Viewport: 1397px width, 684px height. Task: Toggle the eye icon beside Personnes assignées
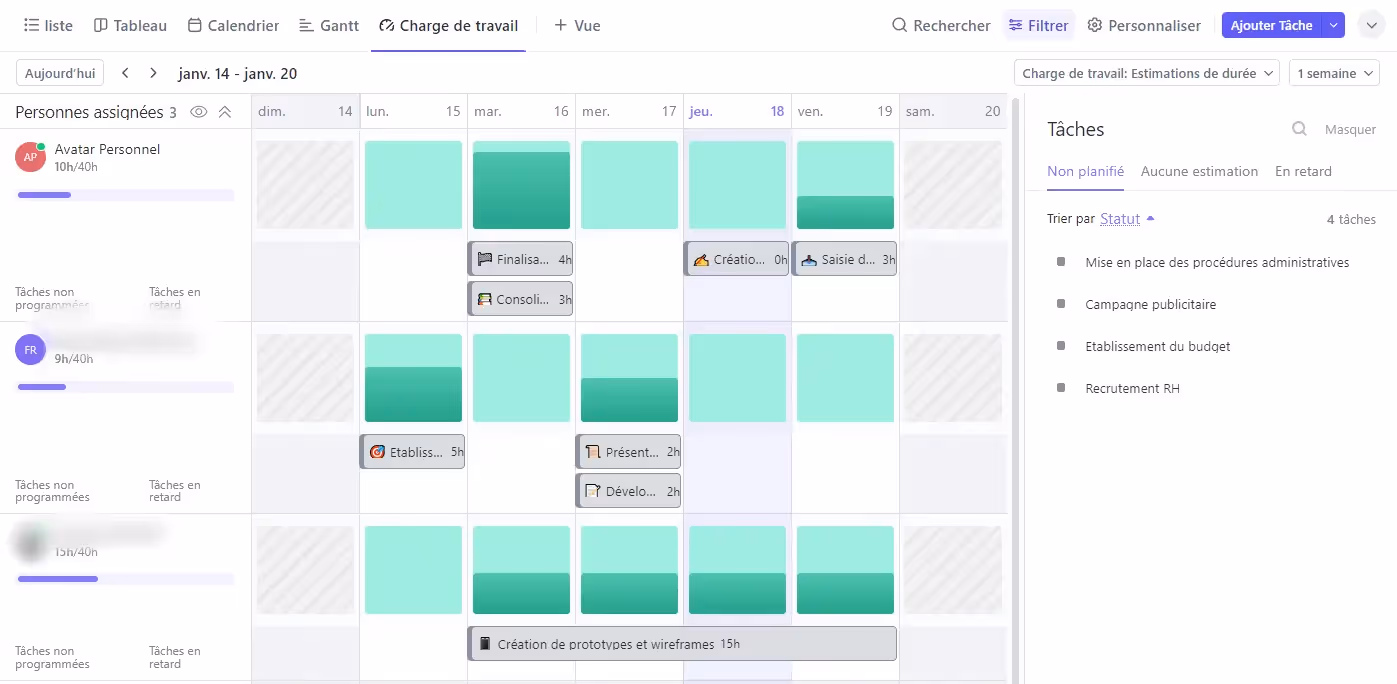pyautogui.click(x=197, y=113)
